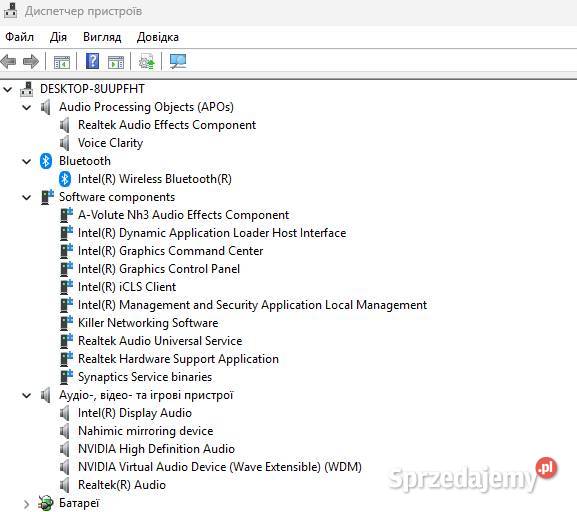The width and height of the screenshot is (577, 512).
Task: Click the speaker icon beside Realtek(R) Audio
Action: [x=65, y=485]
